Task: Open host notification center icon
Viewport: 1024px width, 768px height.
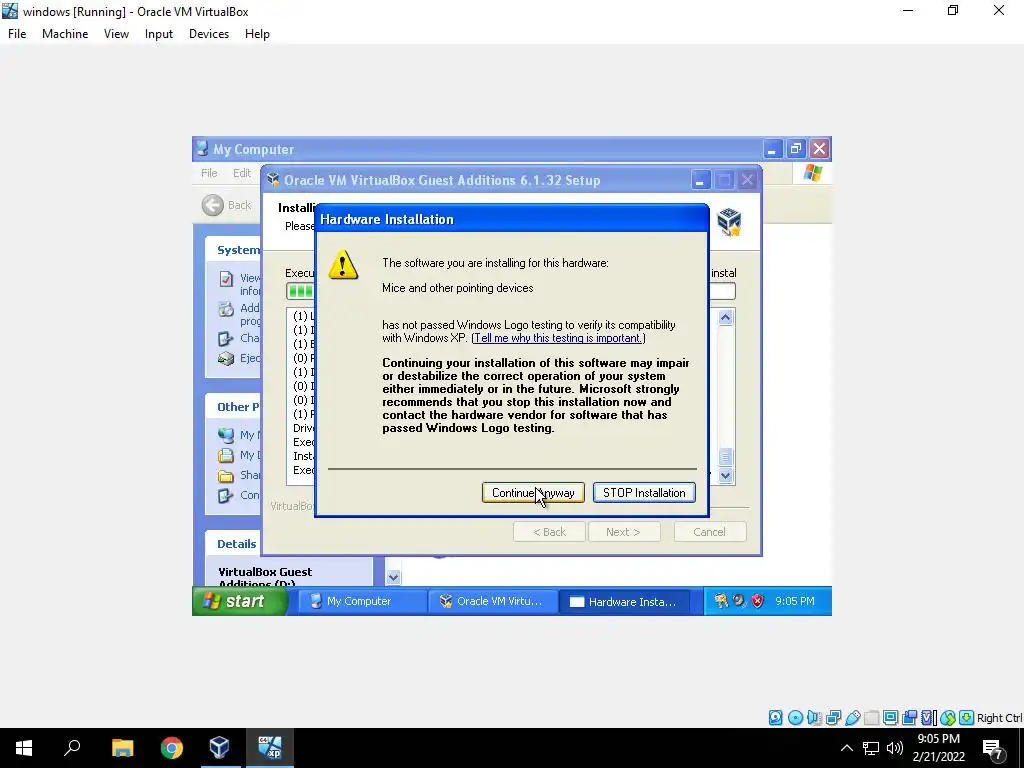Action: 992,748
